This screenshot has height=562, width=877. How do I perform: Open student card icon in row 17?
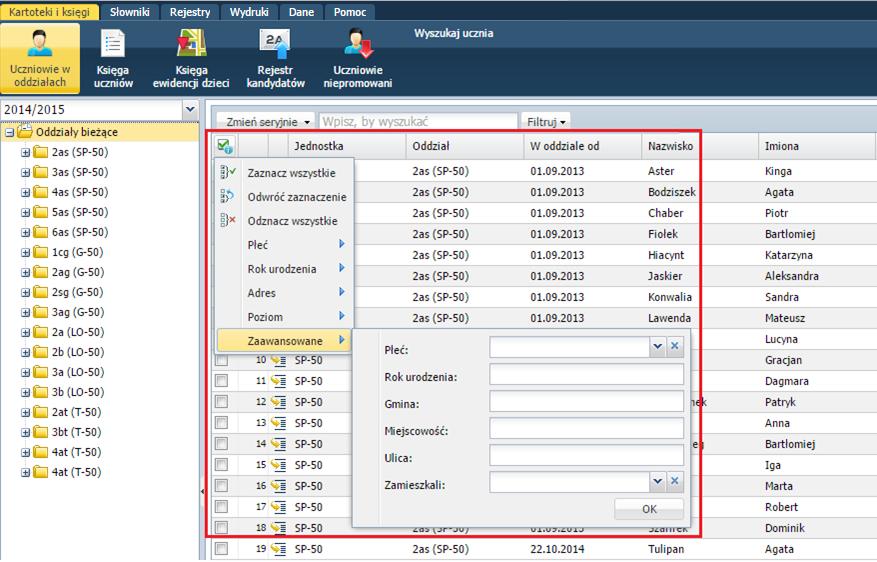coord(279,507)
